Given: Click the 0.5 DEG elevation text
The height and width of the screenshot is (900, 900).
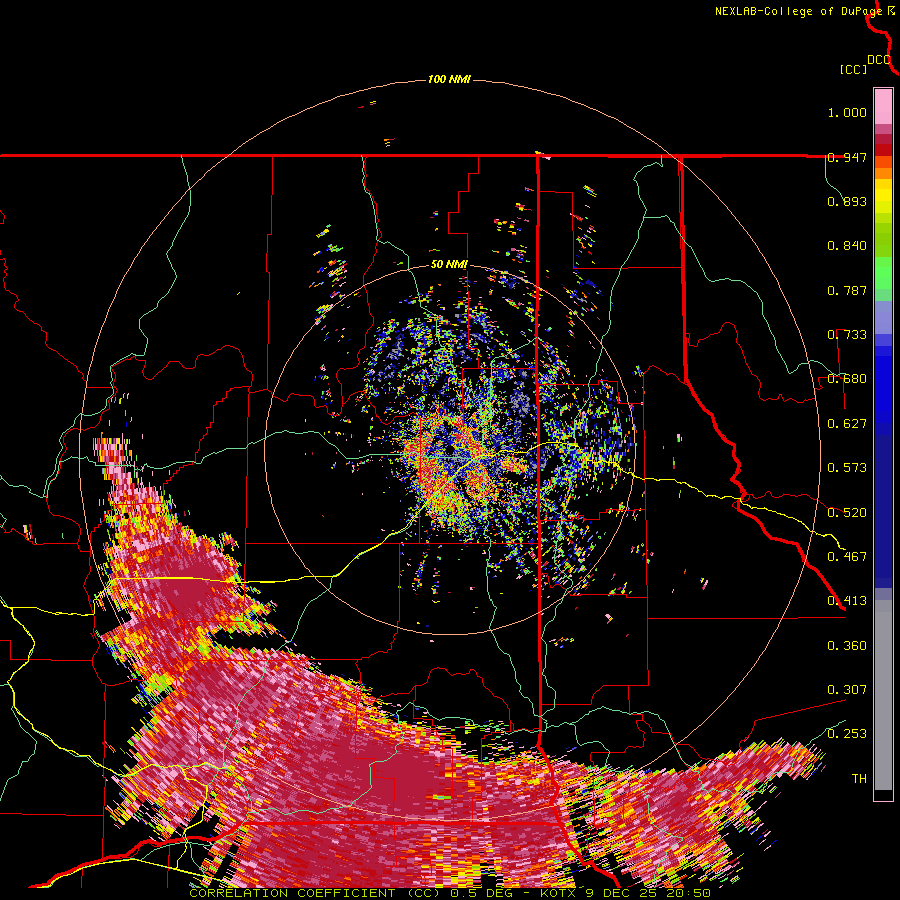Looking at the screenshot, I should [x=482, y=893].
